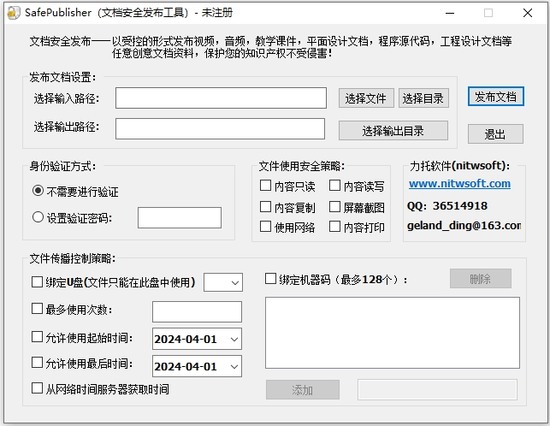Viewport: 550px width, 426px height.
Task: Check the 内容打印 option
Action: click(x=335, y=227)
